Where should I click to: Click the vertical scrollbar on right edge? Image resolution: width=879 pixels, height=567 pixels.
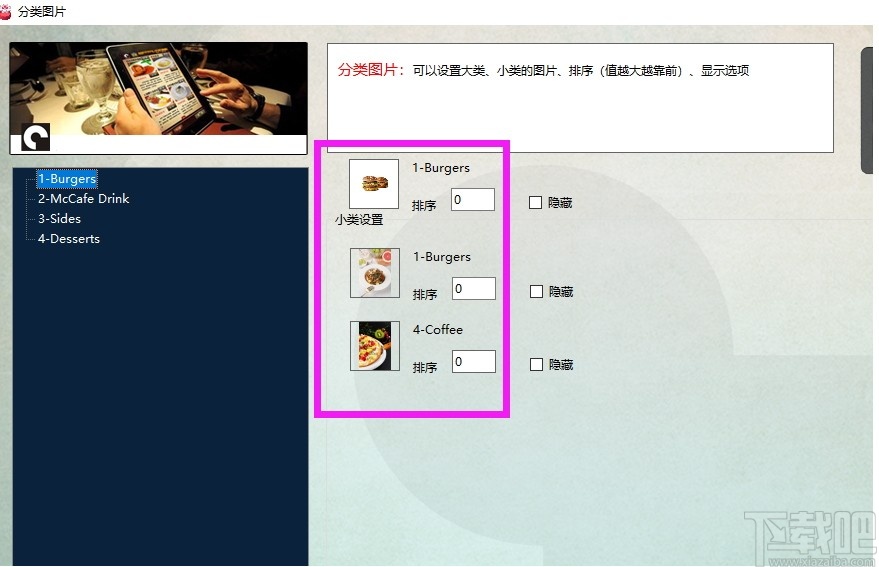click(x=867, y=110)
